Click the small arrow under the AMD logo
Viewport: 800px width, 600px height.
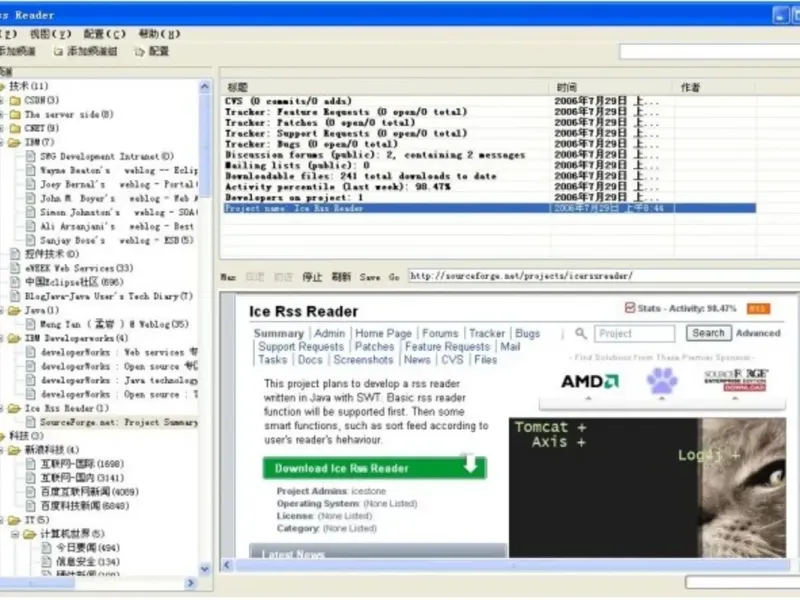[588, 398]
